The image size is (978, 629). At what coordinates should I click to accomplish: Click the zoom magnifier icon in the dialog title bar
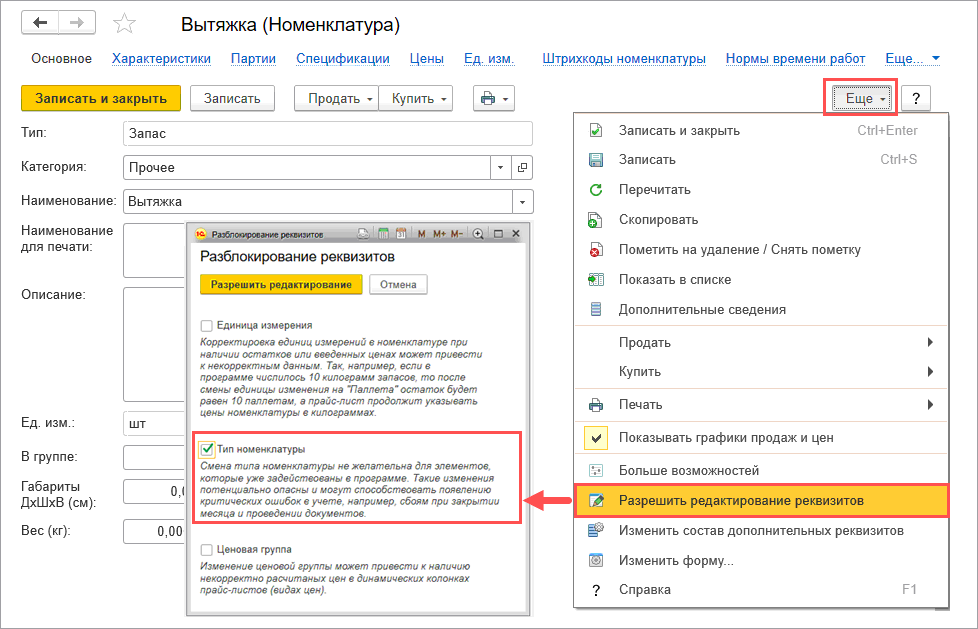(478, 234)
